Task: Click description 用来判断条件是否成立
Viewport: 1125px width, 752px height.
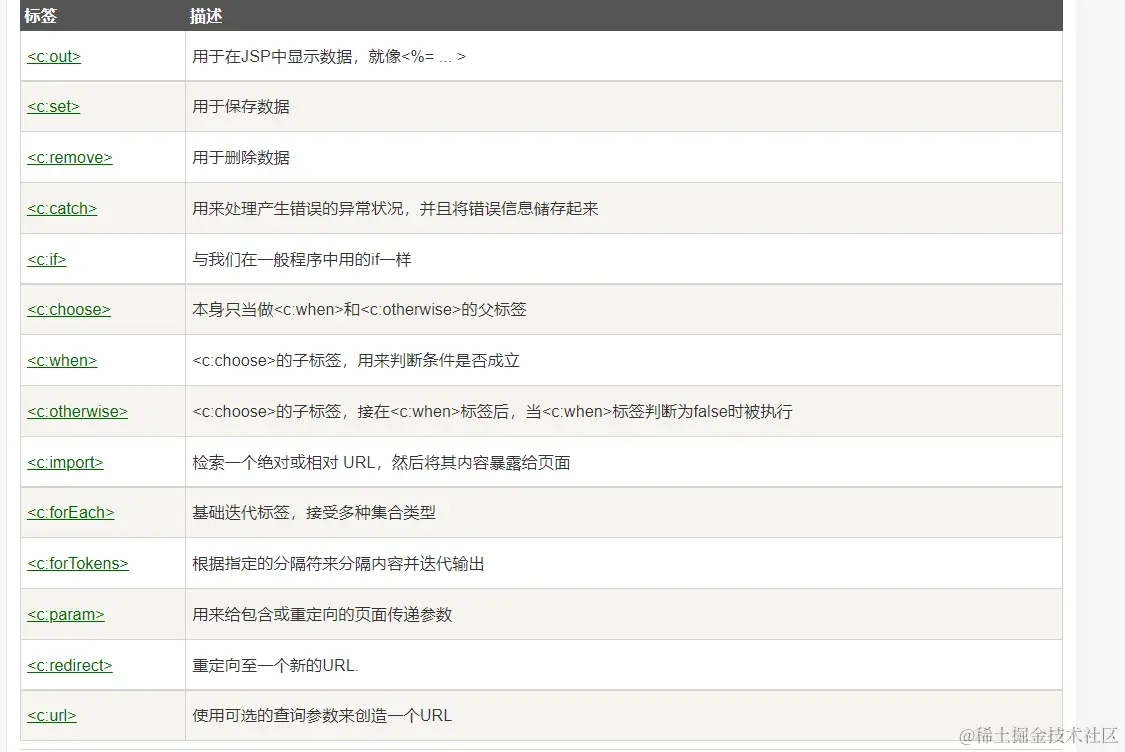Action: point(438,361)
